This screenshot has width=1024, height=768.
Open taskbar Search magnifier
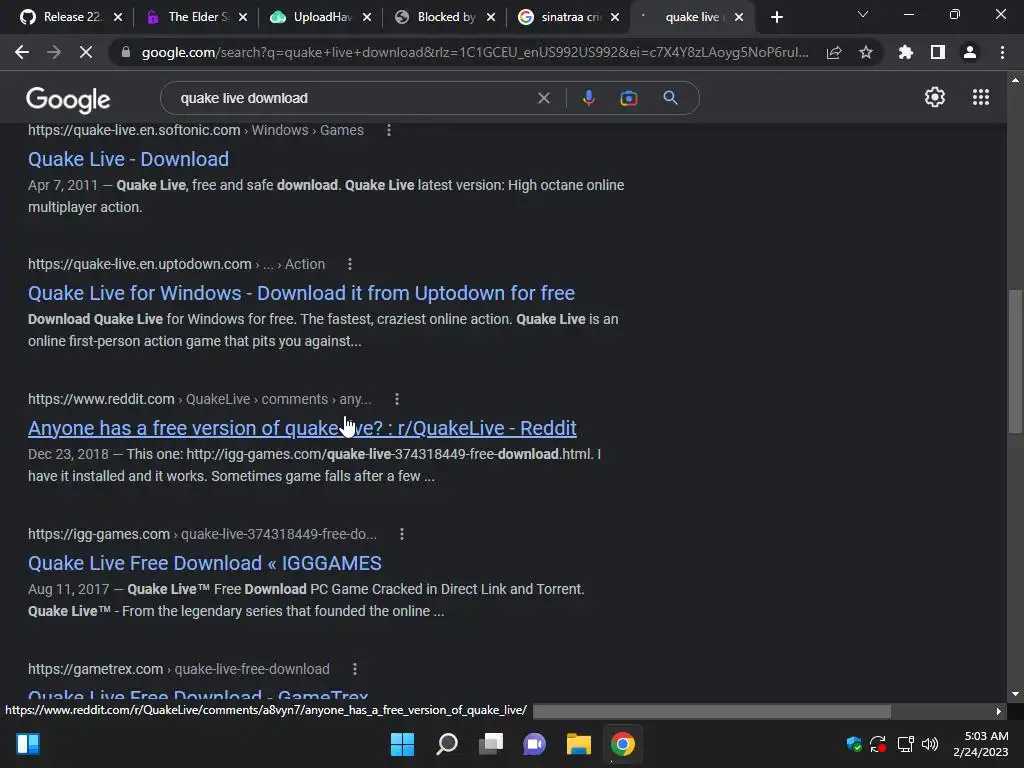coord(447,744)
